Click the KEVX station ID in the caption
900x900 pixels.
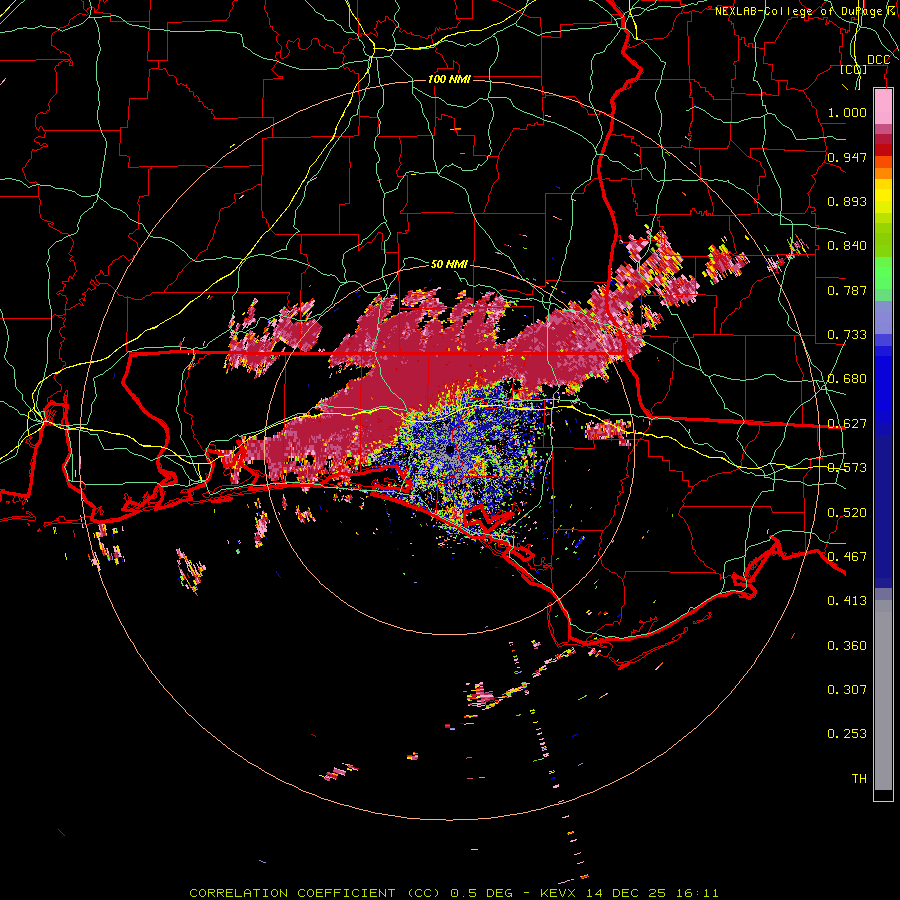(557, 893)
